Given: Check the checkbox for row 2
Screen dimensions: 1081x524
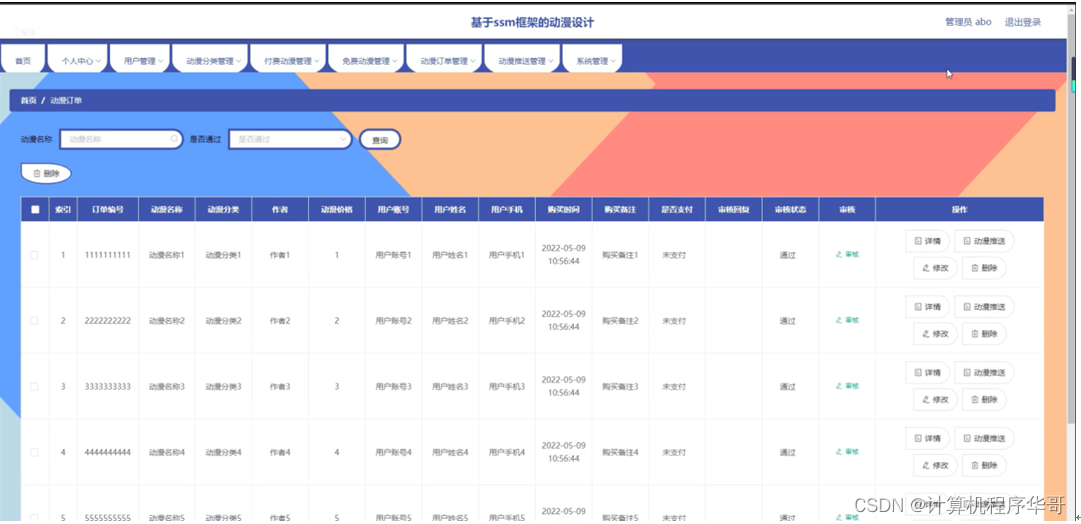Looking at the screenshot, I should [x=34, y=321].
